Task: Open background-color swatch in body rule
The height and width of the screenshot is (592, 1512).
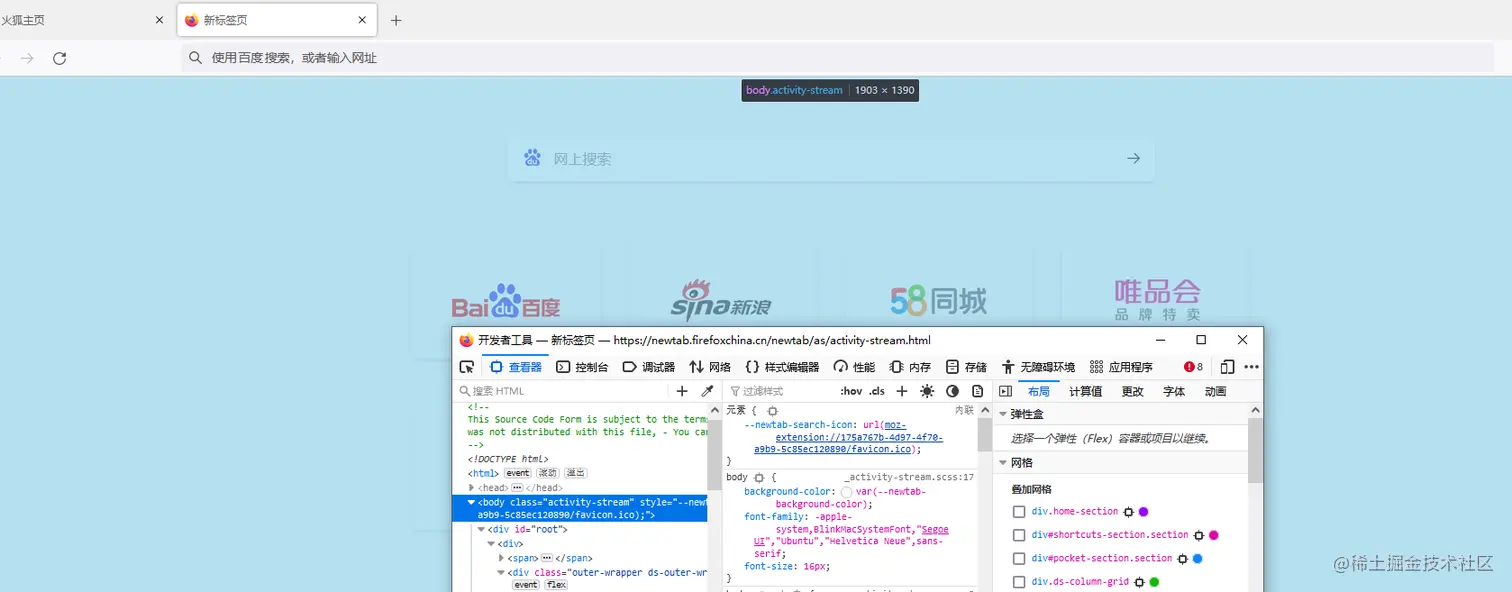Action: tap(847, 492)
